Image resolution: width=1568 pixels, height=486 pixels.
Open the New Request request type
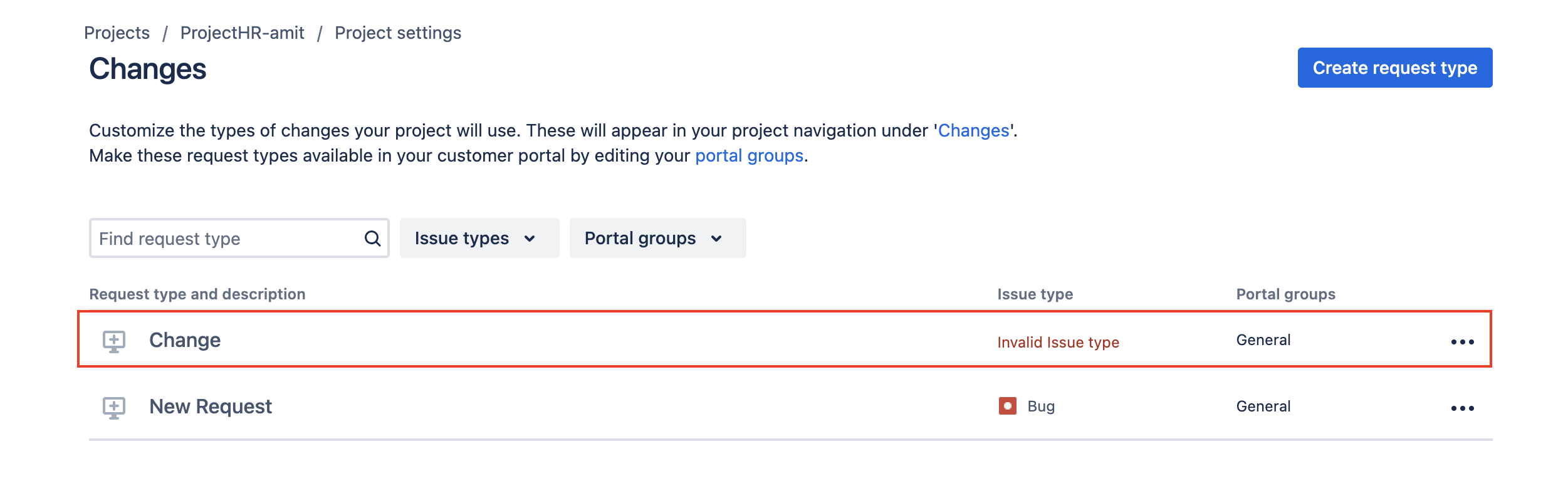(211, 406)
